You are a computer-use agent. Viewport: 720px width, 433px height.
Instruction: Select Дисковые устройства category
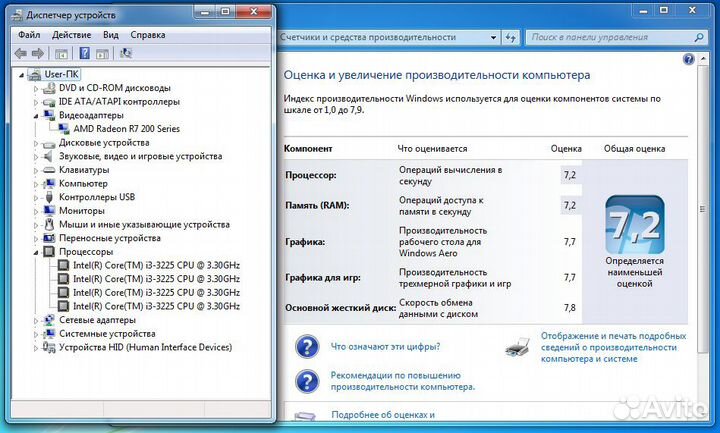104,142
